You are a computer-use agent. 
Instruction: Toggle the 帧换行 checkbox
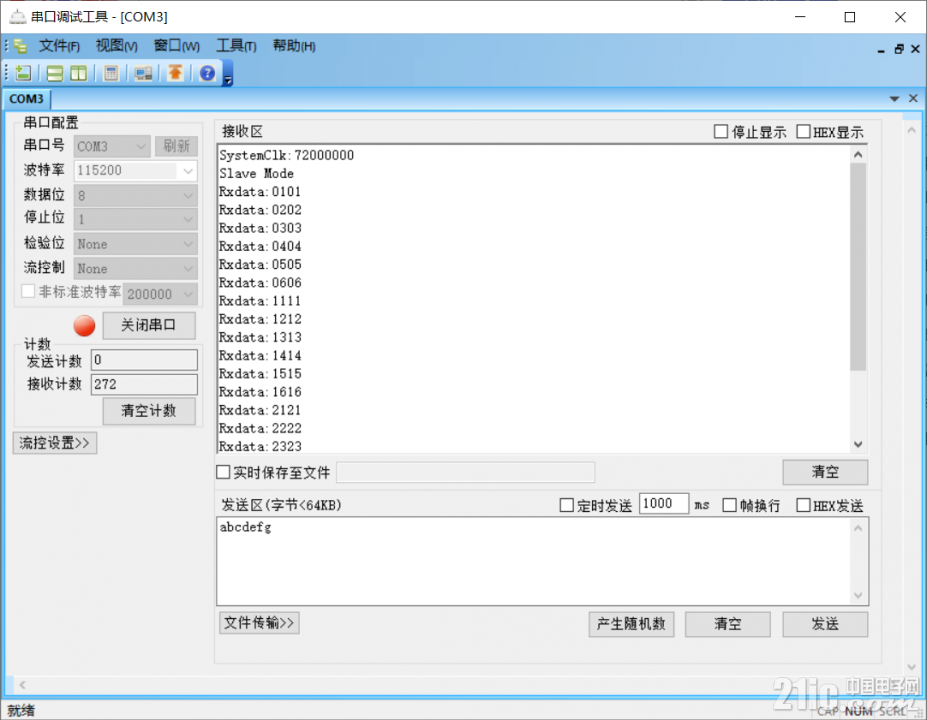point(730,505)
